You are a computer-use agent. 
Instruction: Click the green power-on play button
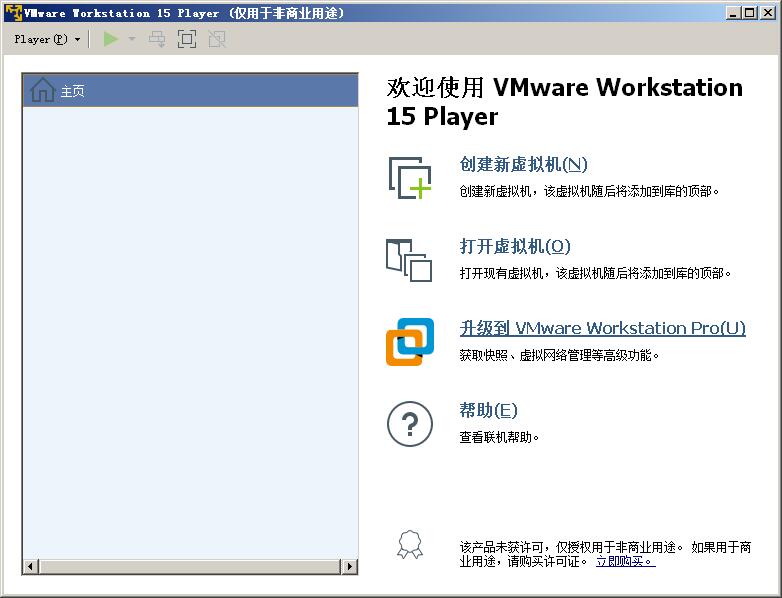click(x=111, y=39)
